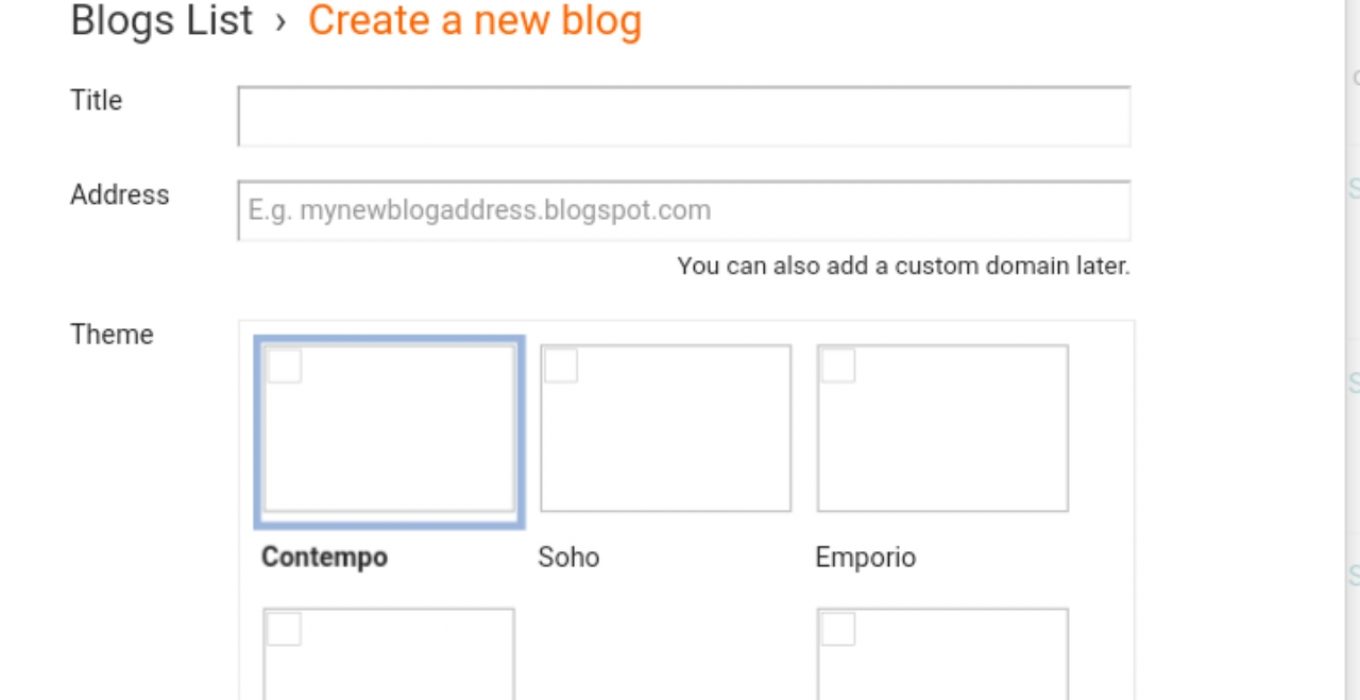Click the Create a new blog heading

coord(475,21)
